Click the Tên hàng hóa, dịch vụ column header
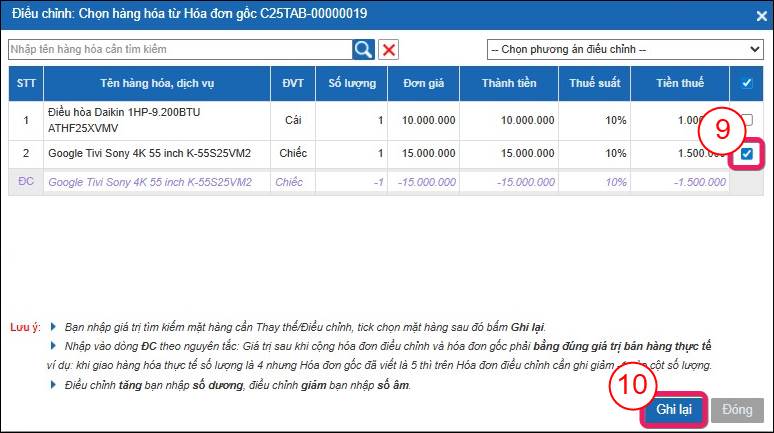The height and width of the screenshot is (433, 774). pos(157,84)
